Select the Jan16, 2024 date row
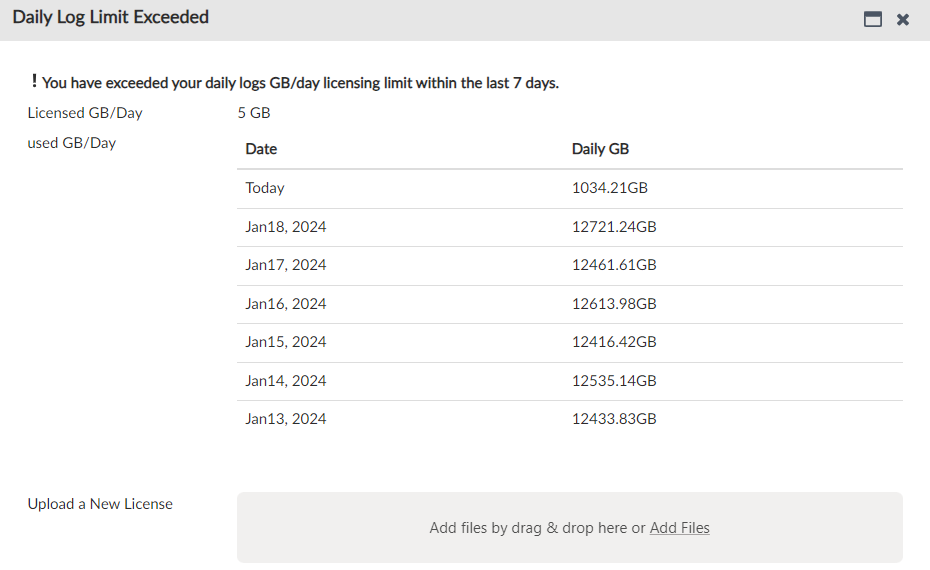Image resolution: width=930 pixels, height=570 pixels. coord(286,304)
